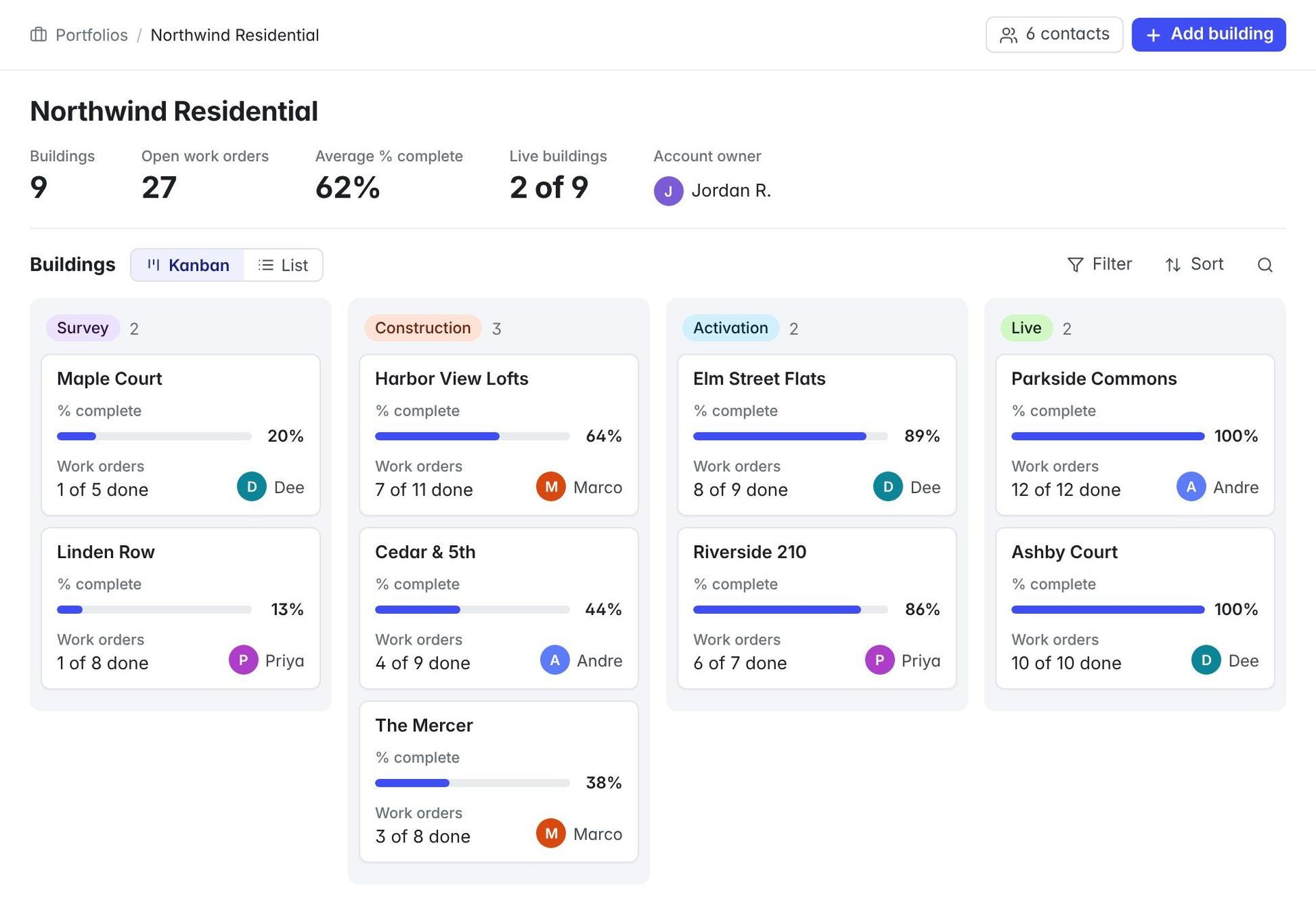1316x901 pixels.
Task: Open the Riverside 210 card title
Action: [750, 552]
